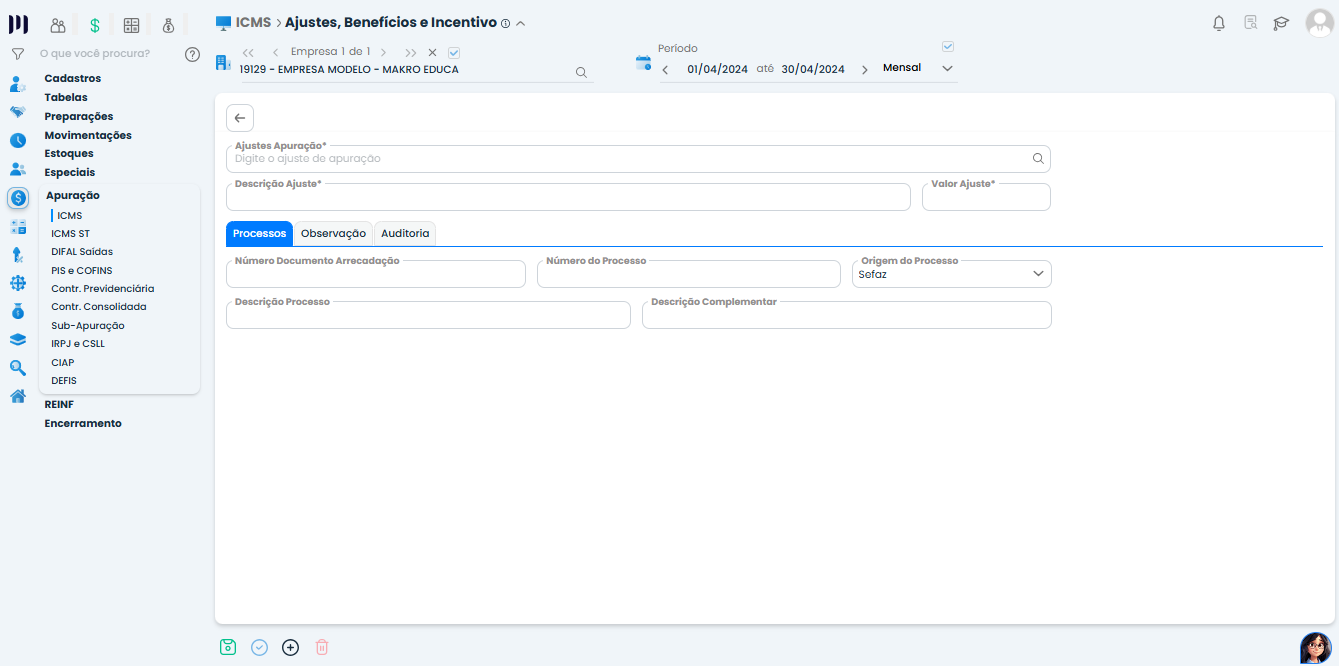The width and height of the screenshot is (1339, 666).
Task: Open ICMS ST in the Apuração menu
Action: point(70,234)
